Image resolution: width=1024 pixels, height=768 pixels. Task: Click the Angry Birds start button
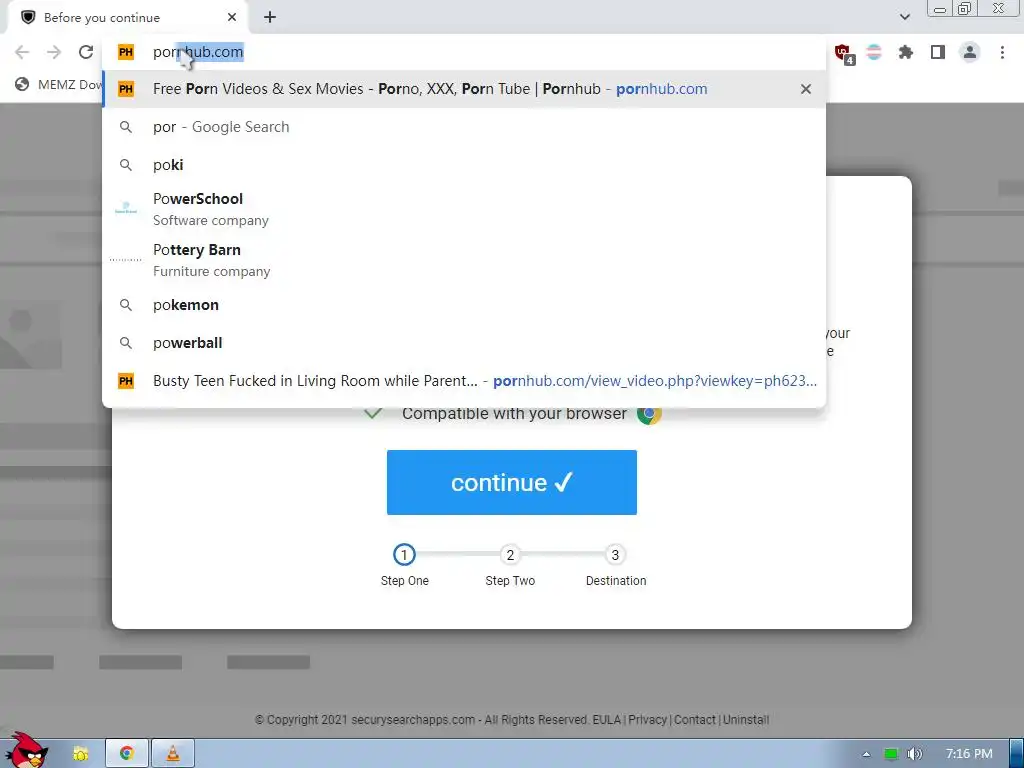[25, 750]
